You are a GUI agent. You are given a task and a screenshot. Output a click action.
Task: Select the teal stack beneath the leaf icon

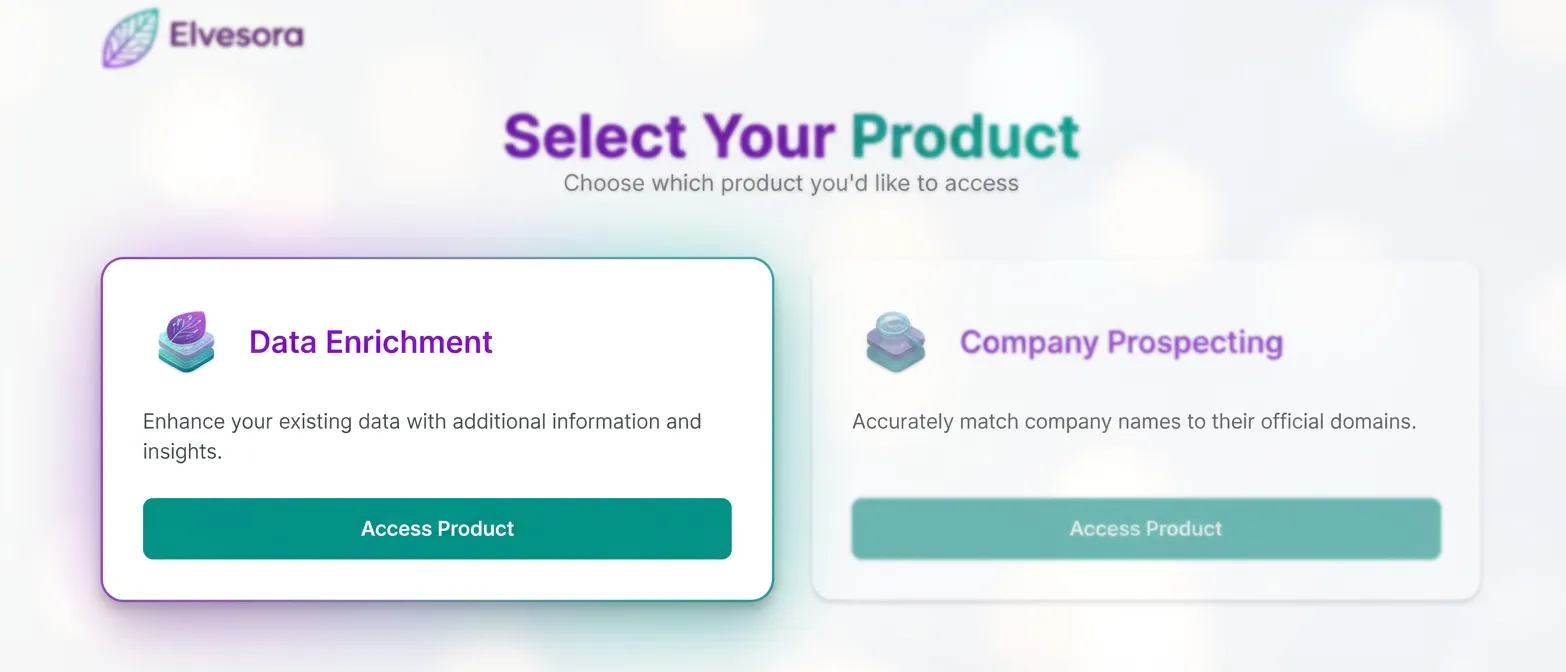point(186,358)
